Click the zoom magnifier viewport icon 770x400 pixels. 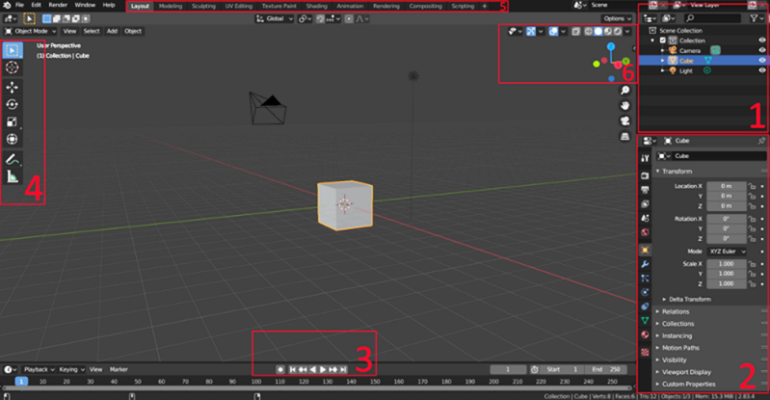click(625, 91)
